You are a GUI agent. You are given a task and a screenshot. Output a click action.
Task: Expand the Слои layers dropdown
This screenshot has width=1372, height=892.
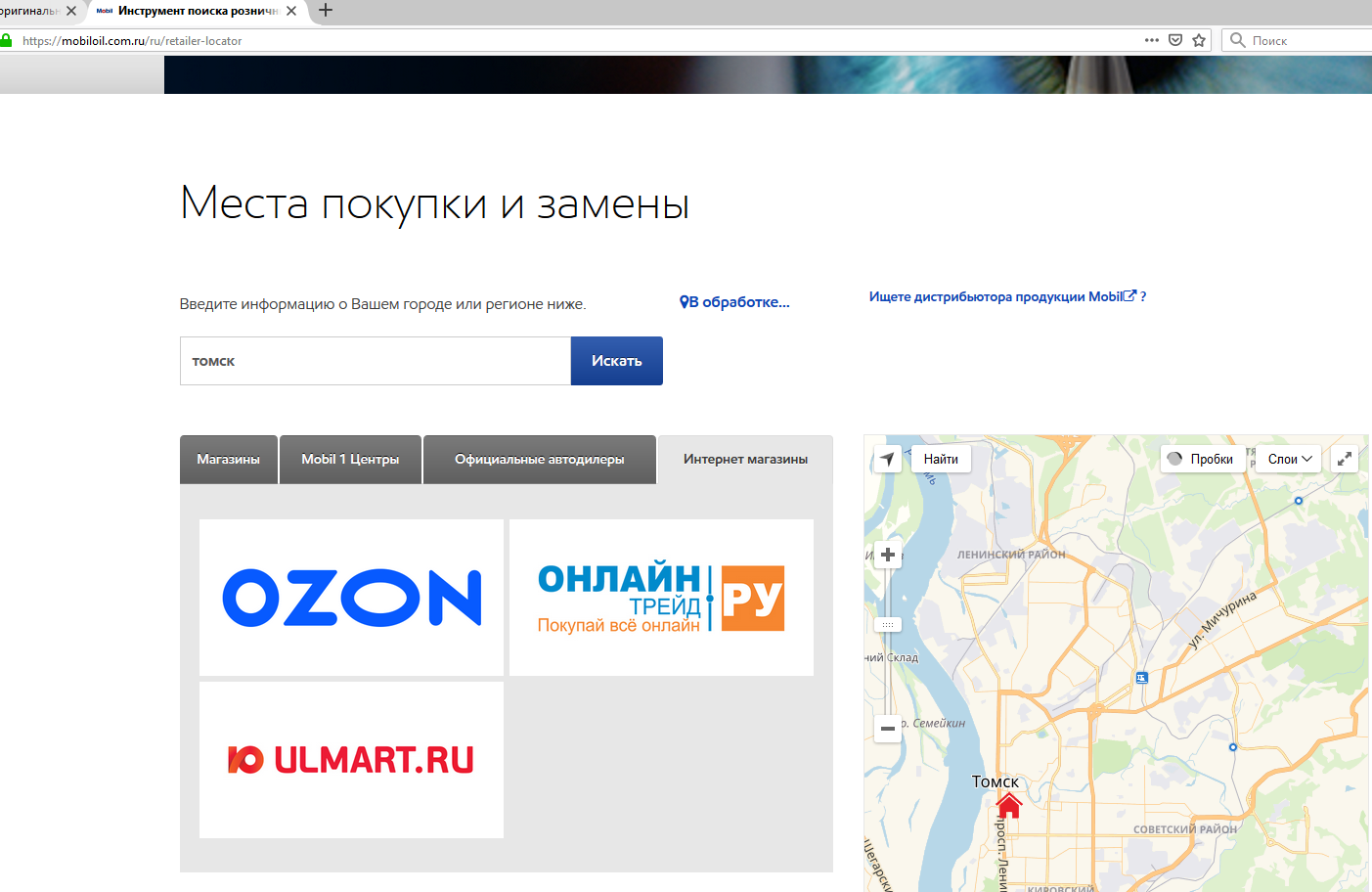tap(1290, 459)
